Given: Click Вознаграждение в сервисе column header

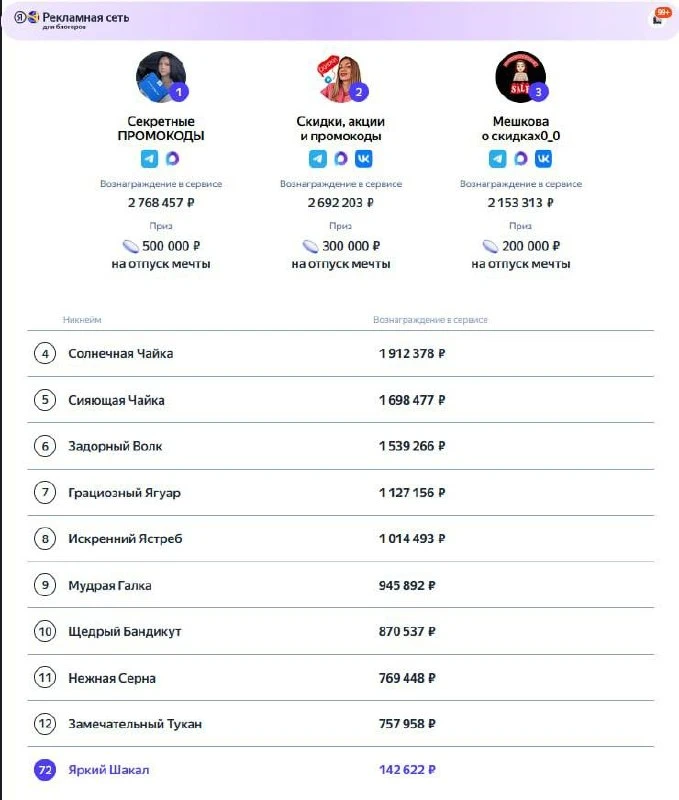Looking at the screenshot, I should pyautogui.click(x=430, y=320).
